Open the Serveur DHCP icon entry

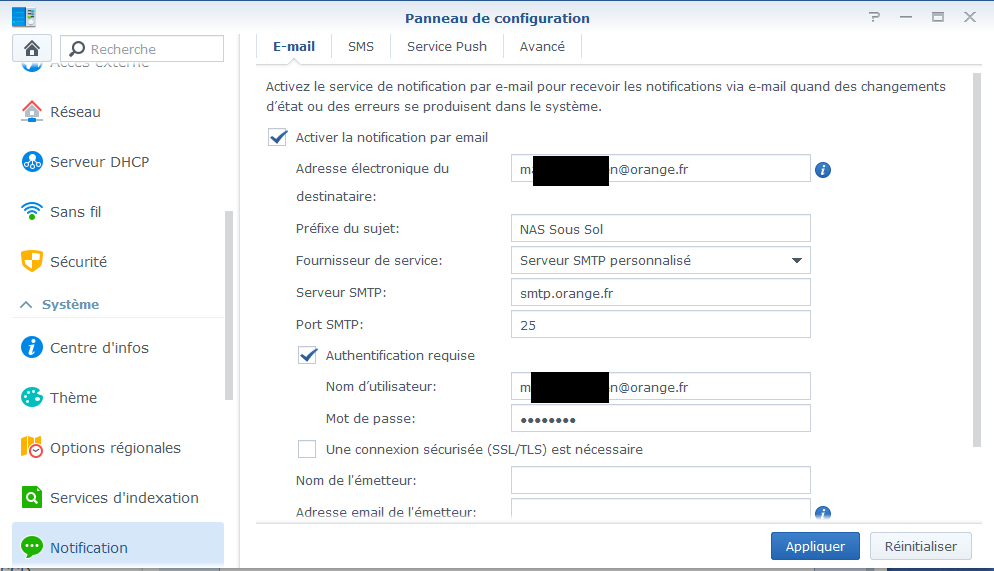(x=33, y=161)
